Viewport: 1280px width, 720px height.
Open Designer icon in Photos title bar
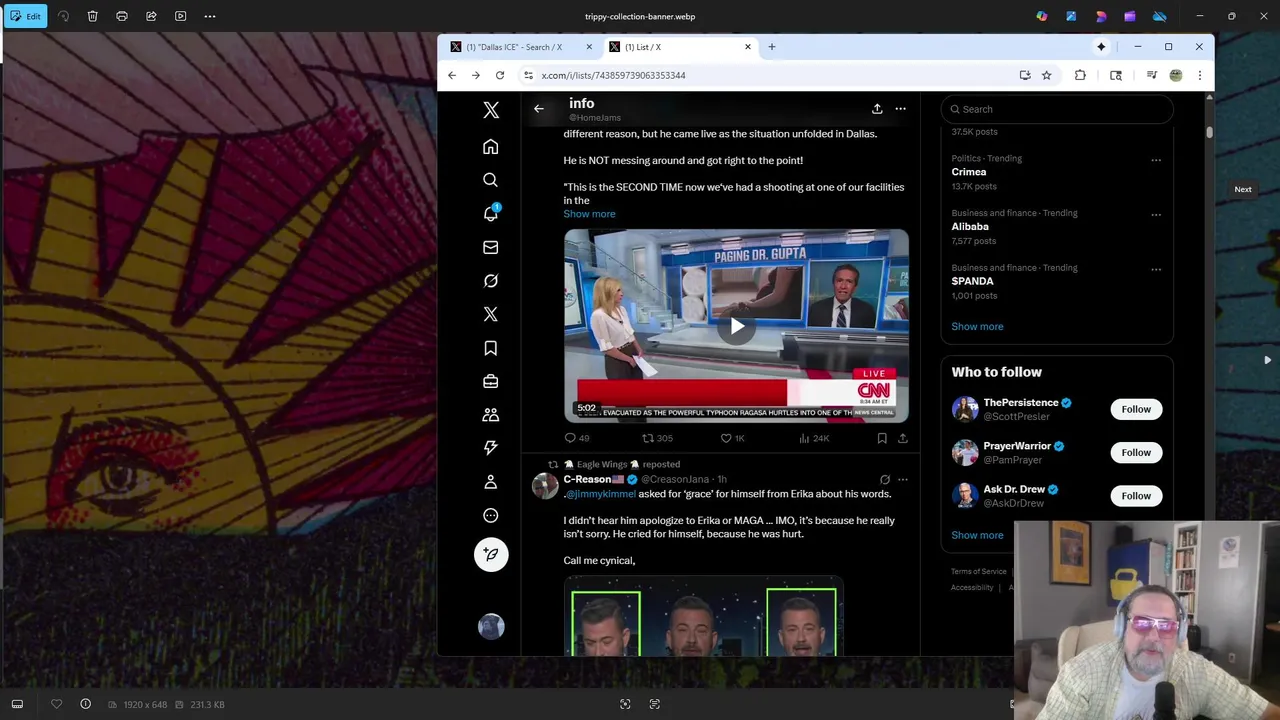coord(1071,16)
